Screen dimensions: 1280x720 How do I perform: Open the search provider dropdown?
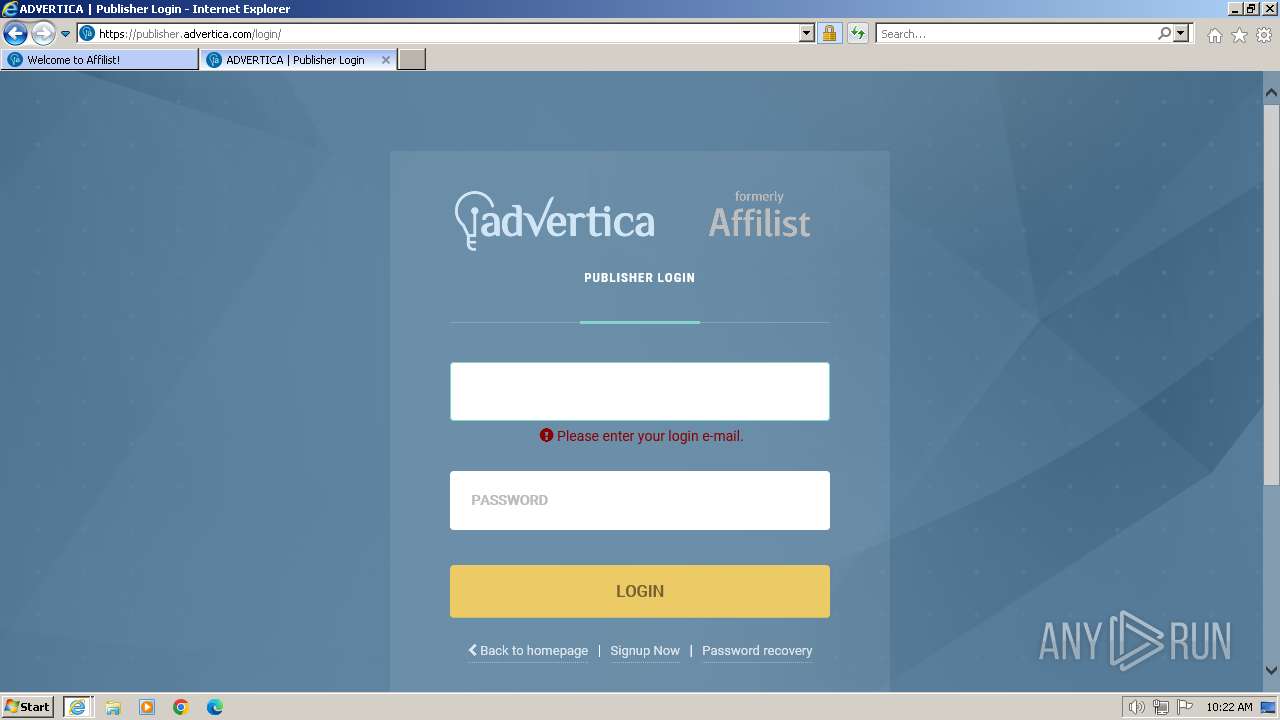click(1181, 34)
